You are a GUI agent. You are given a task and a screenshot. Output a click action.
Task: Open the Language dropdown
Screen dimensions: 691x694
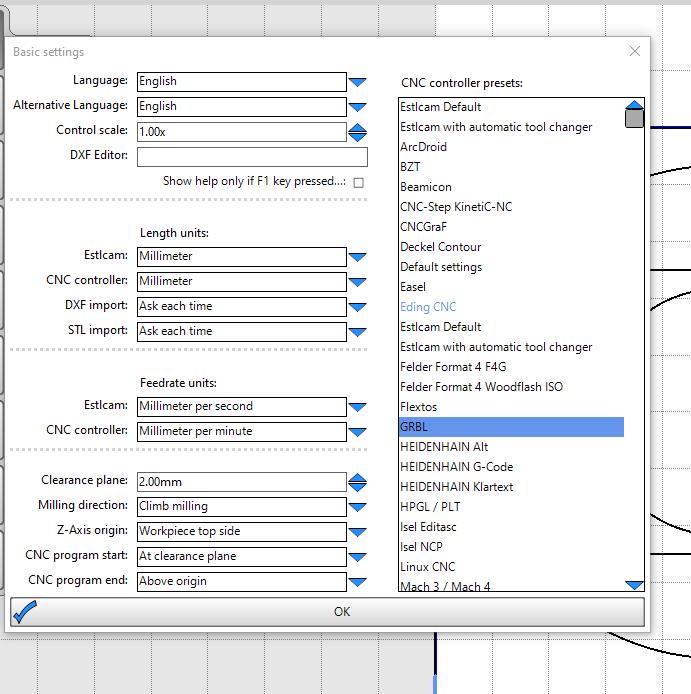tap(357, 82)
